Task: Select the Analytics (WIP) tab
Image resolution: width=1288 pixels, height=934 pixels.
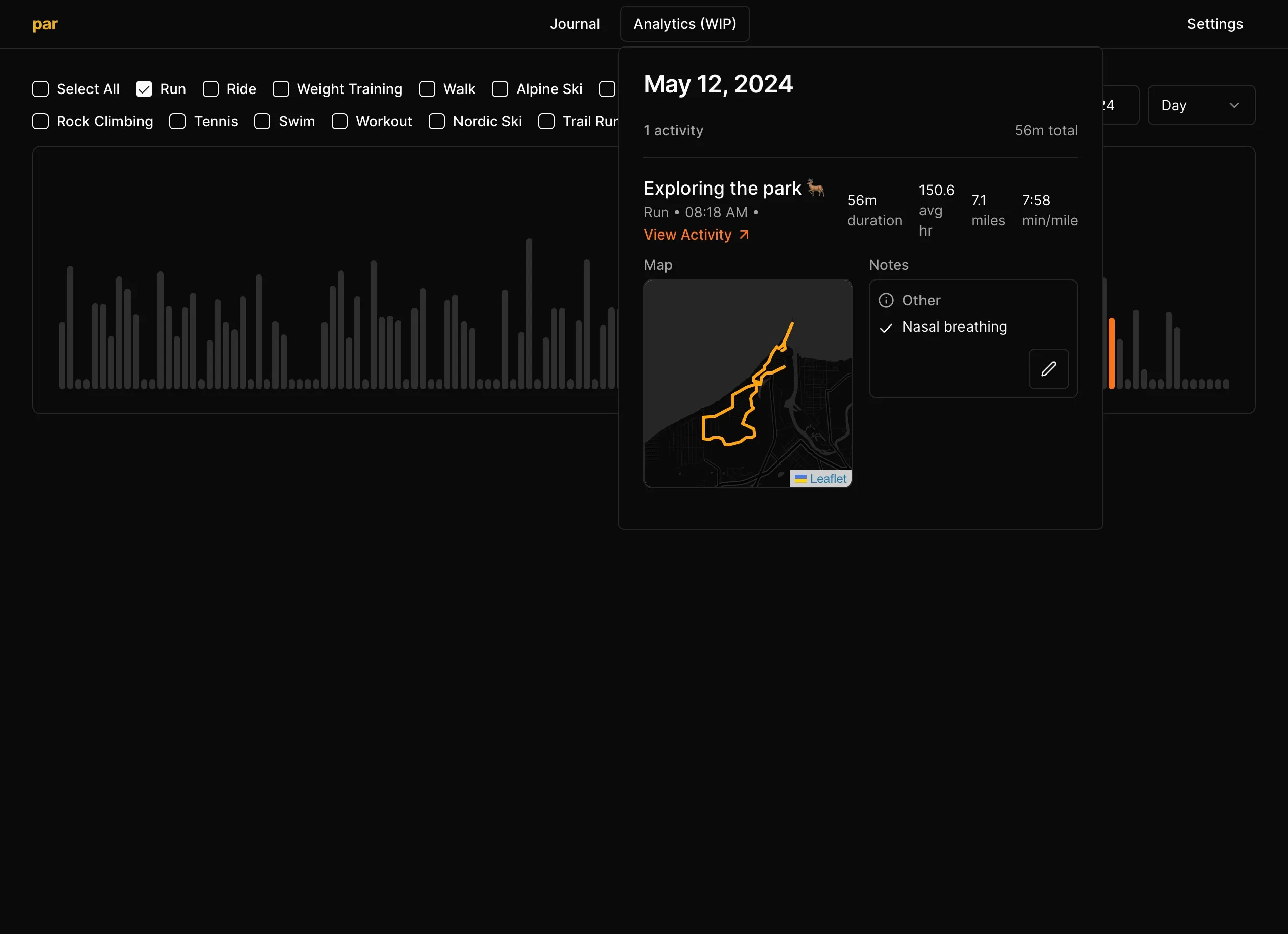Action: click(685, 24)
